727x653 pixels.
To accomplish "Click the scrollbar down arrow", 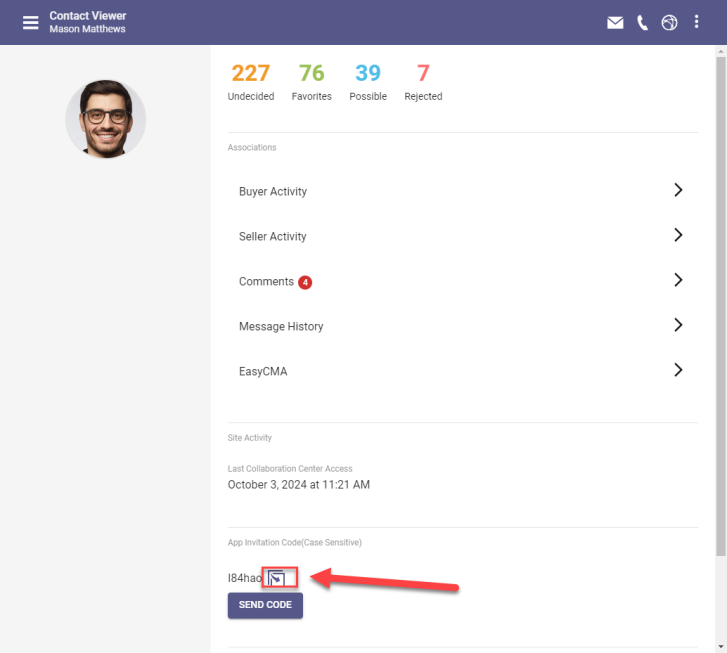I will pyautogui.click(x=721, y=647).
